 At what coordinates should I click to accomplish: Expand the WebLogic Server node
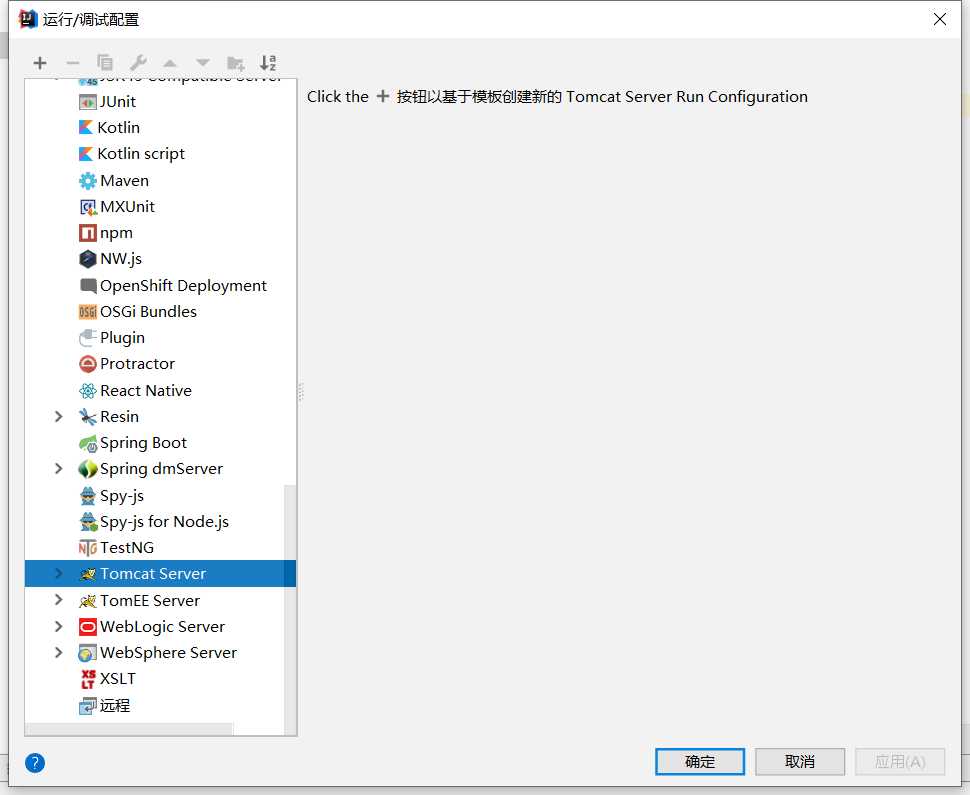(x=59, y=626)
